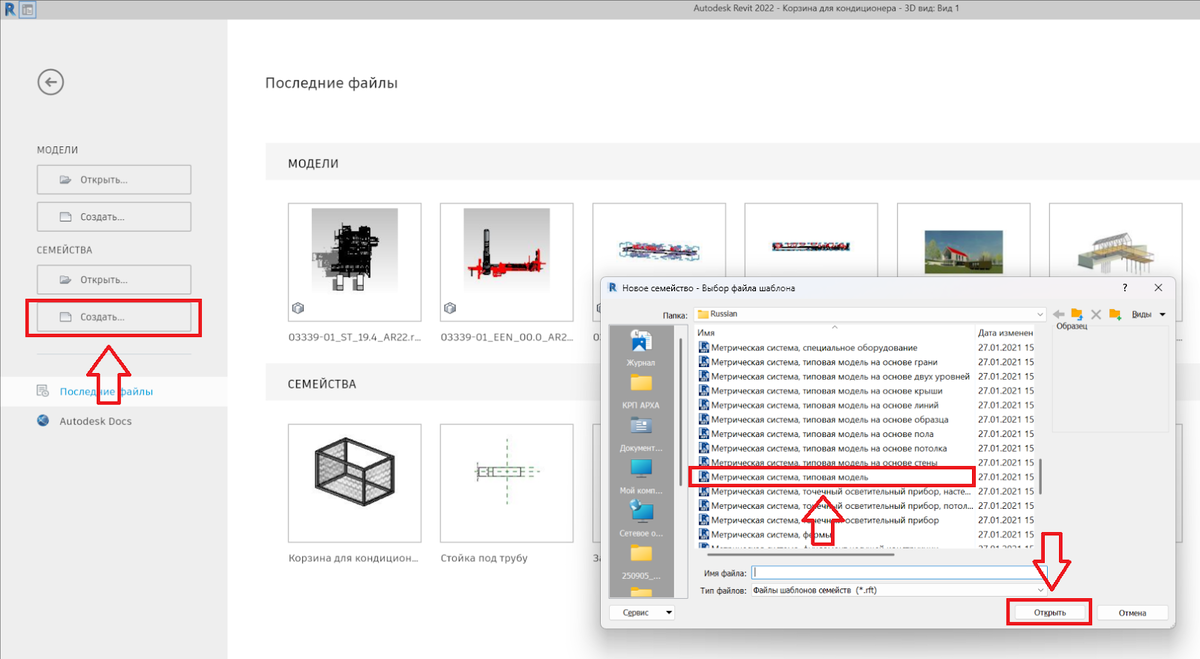
Task: Sort by the Дата изменения column header
Action: point(1007,332)
